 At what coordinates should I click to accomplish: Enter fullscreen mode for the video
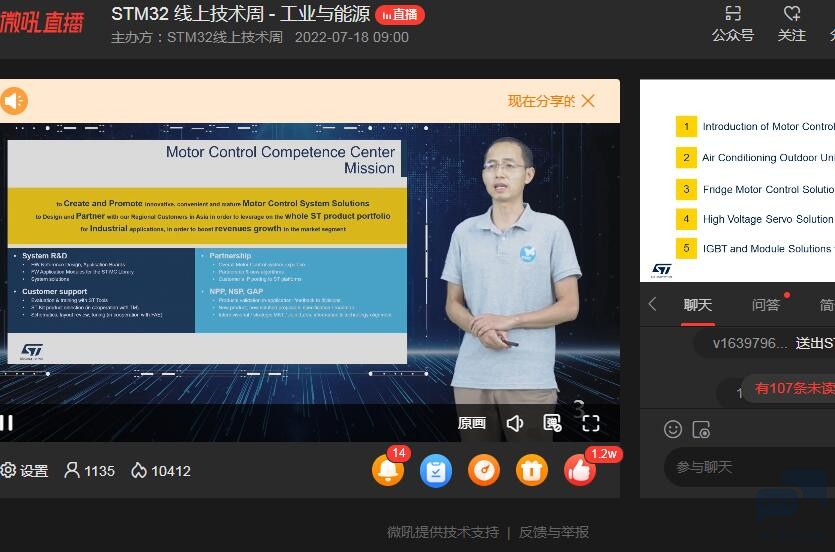click(x=591, y=423)
